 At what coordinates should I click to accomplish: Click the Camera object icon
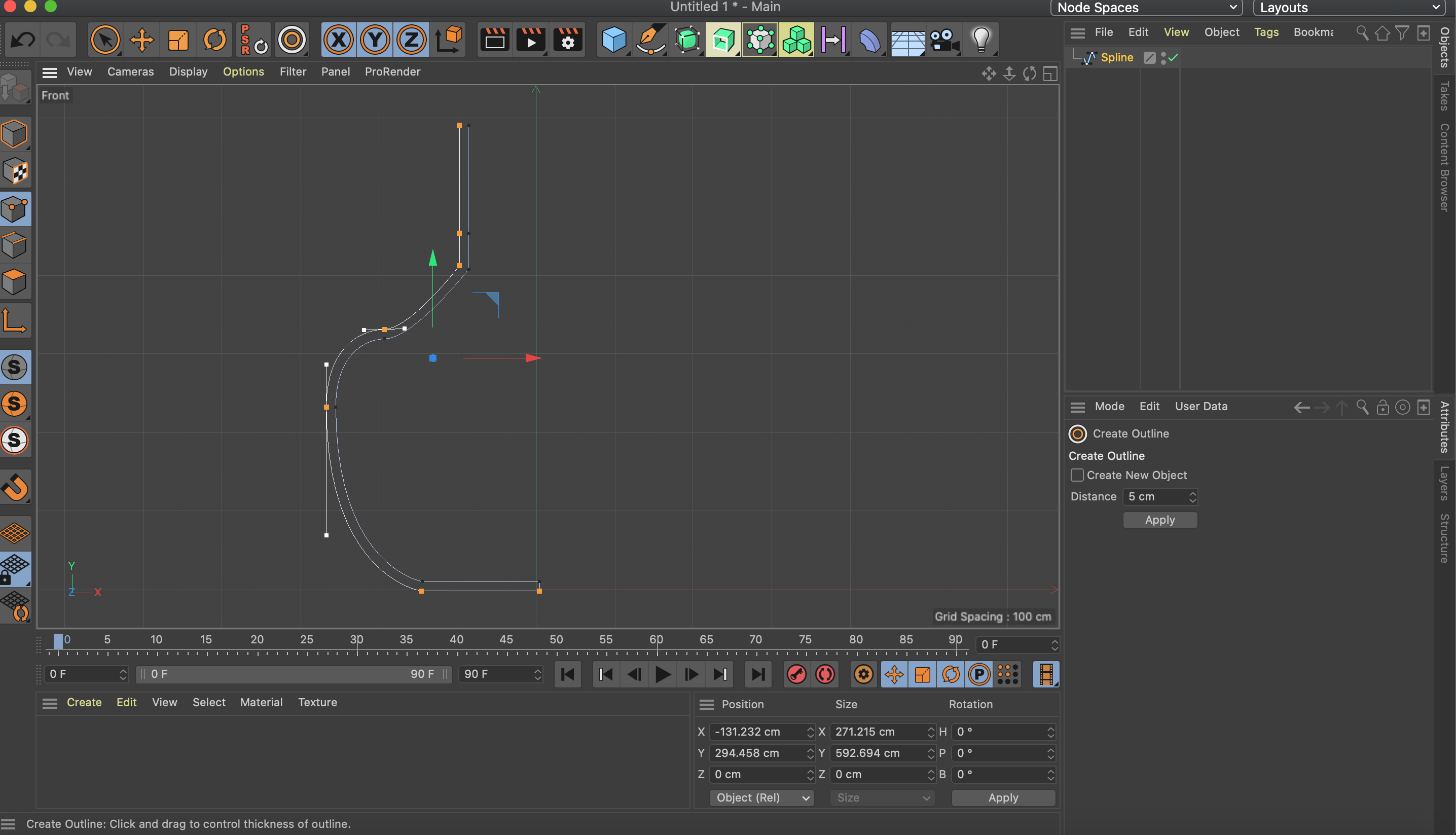(x=943, y=40)
